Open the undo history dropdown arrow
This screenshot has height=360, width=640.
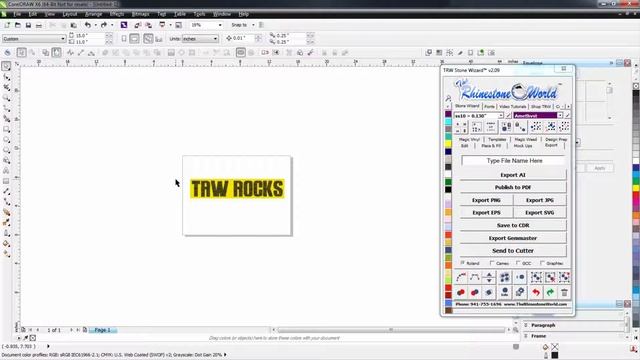(x=96, y=25)
